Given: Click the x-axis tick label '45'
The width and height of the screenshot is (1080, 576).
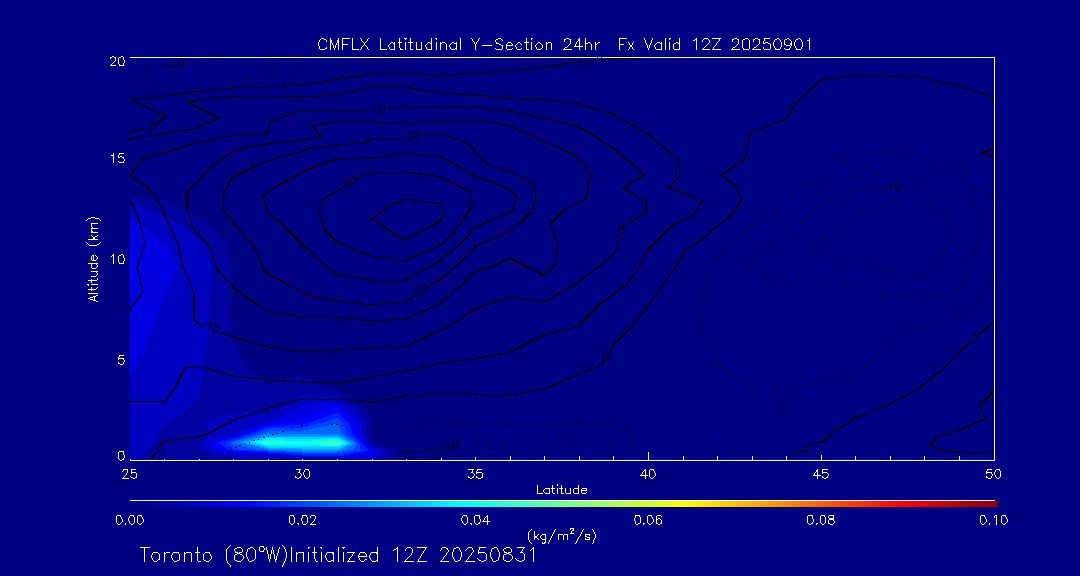Looking at the screenshot, I should click(821, 474).
